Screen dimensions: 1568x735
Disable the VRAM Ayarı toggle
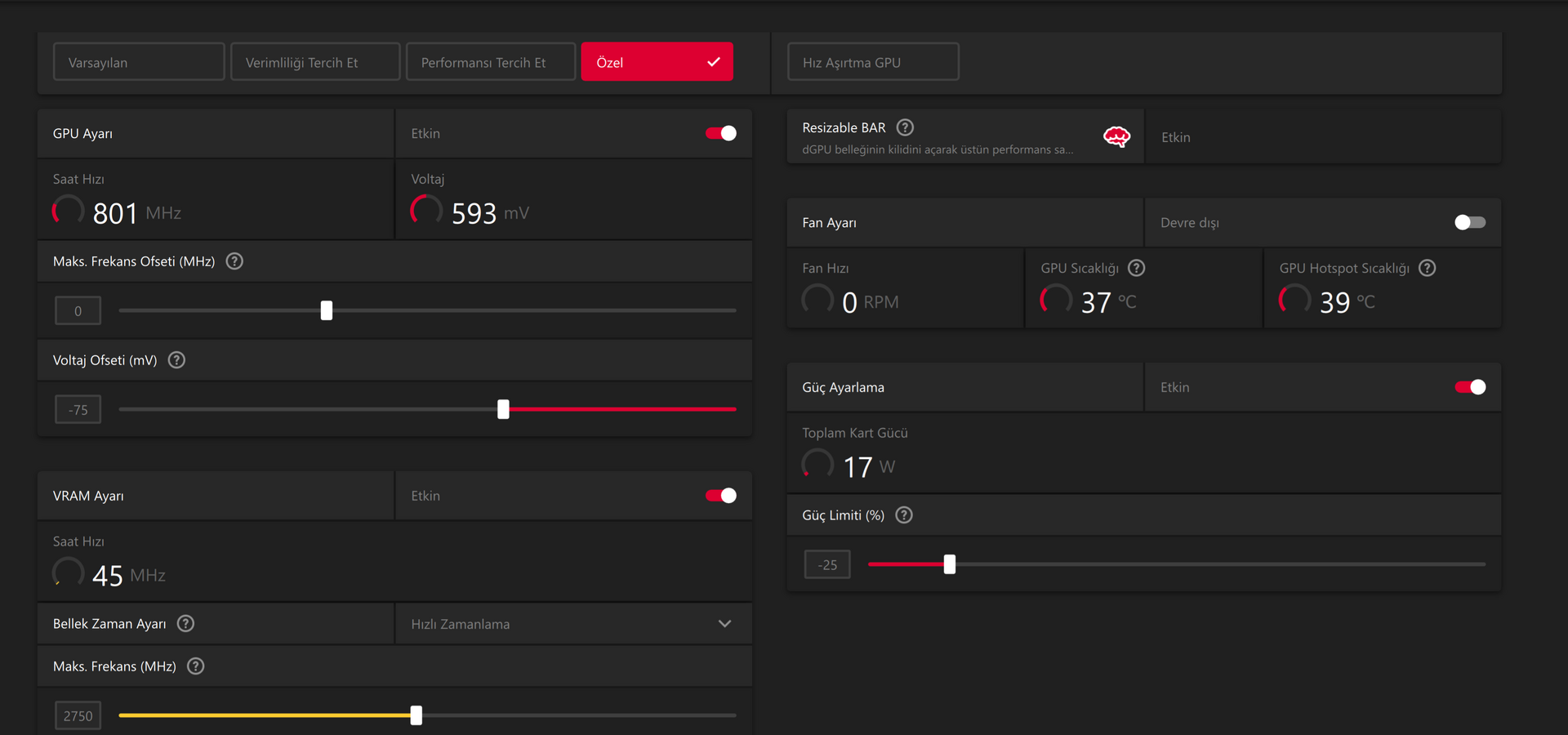click(x=721, y=496)
